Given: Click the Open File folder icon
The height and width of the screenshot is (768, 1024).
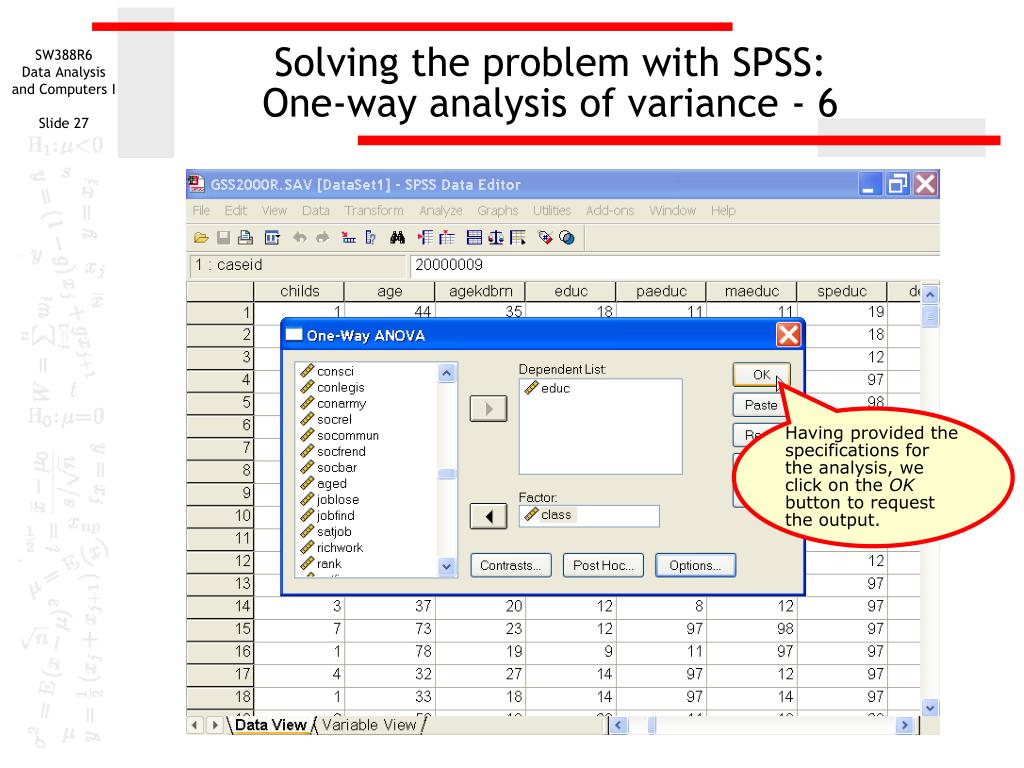Looking at the screenshot, I should pos(201,238).
